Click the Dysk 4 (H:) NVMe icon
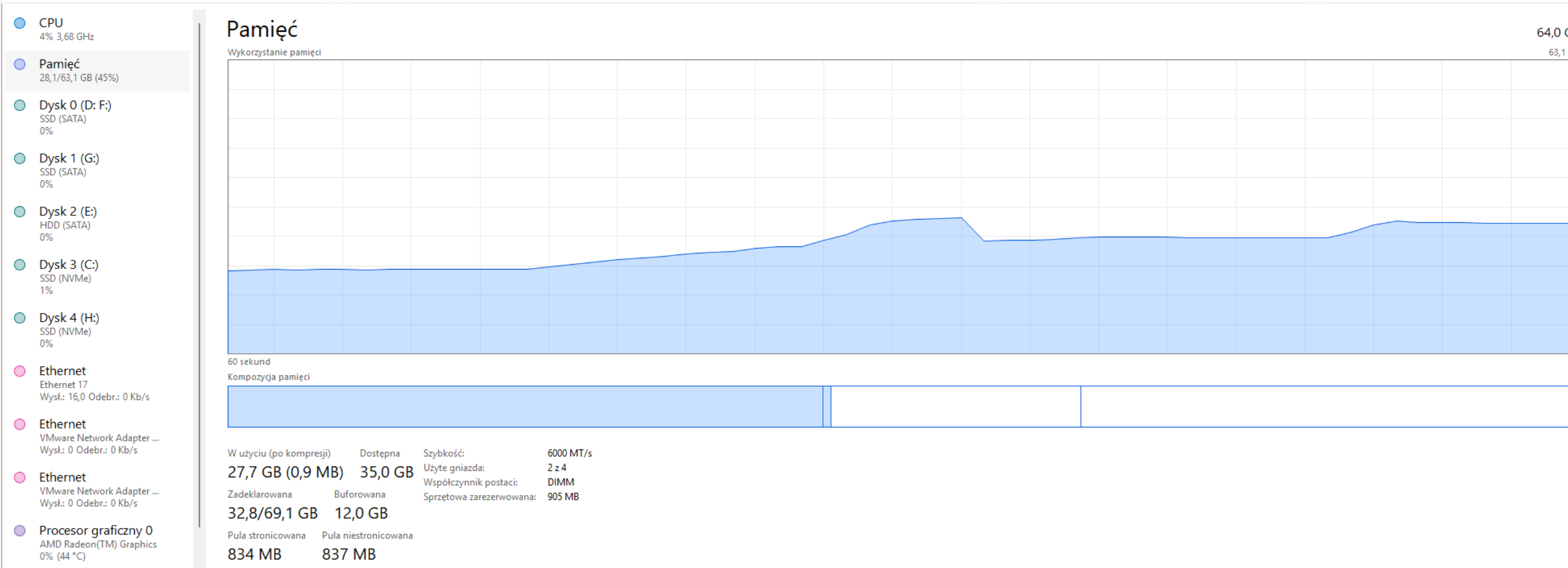This screenshot has width=1568, height=568. 19,318
